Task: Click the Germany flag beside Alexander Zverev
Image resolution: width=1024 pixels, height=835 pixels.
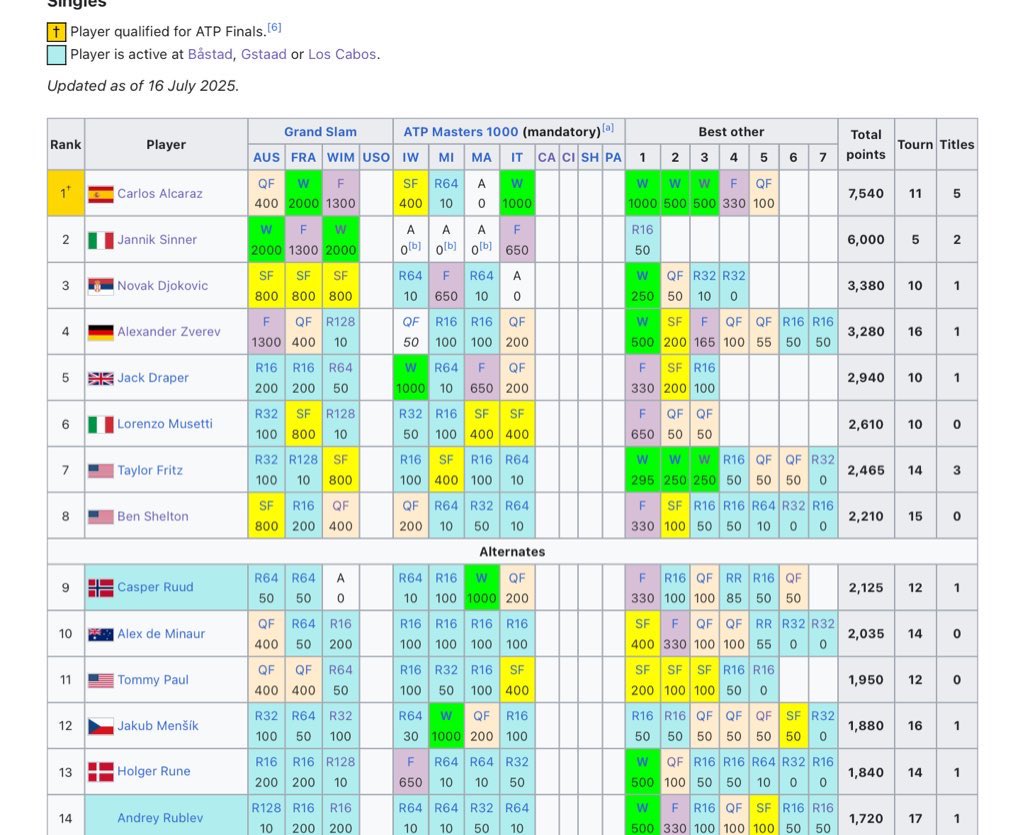Action: tap(101, 332)
